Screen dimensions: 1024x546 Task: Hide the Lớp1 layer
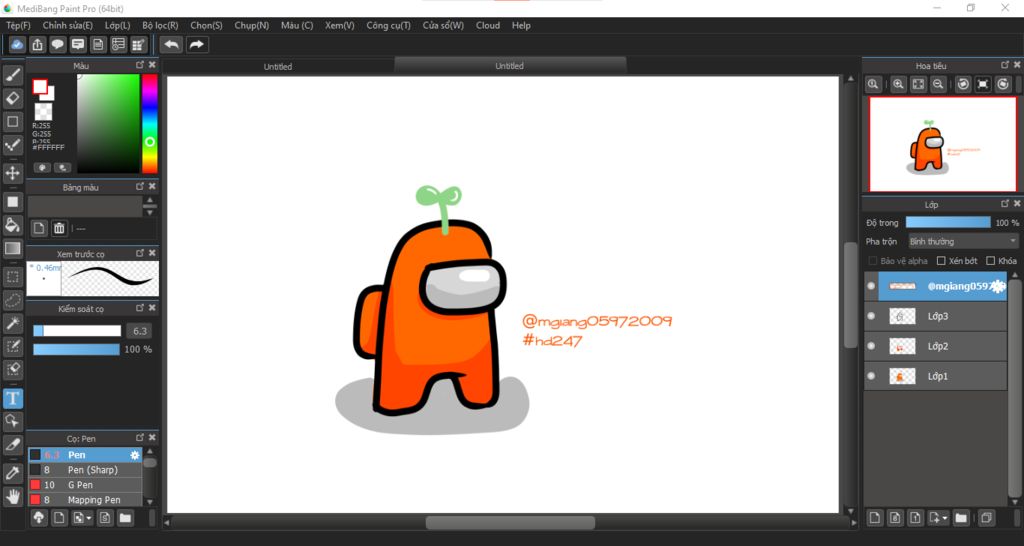[x=871, y=376]
